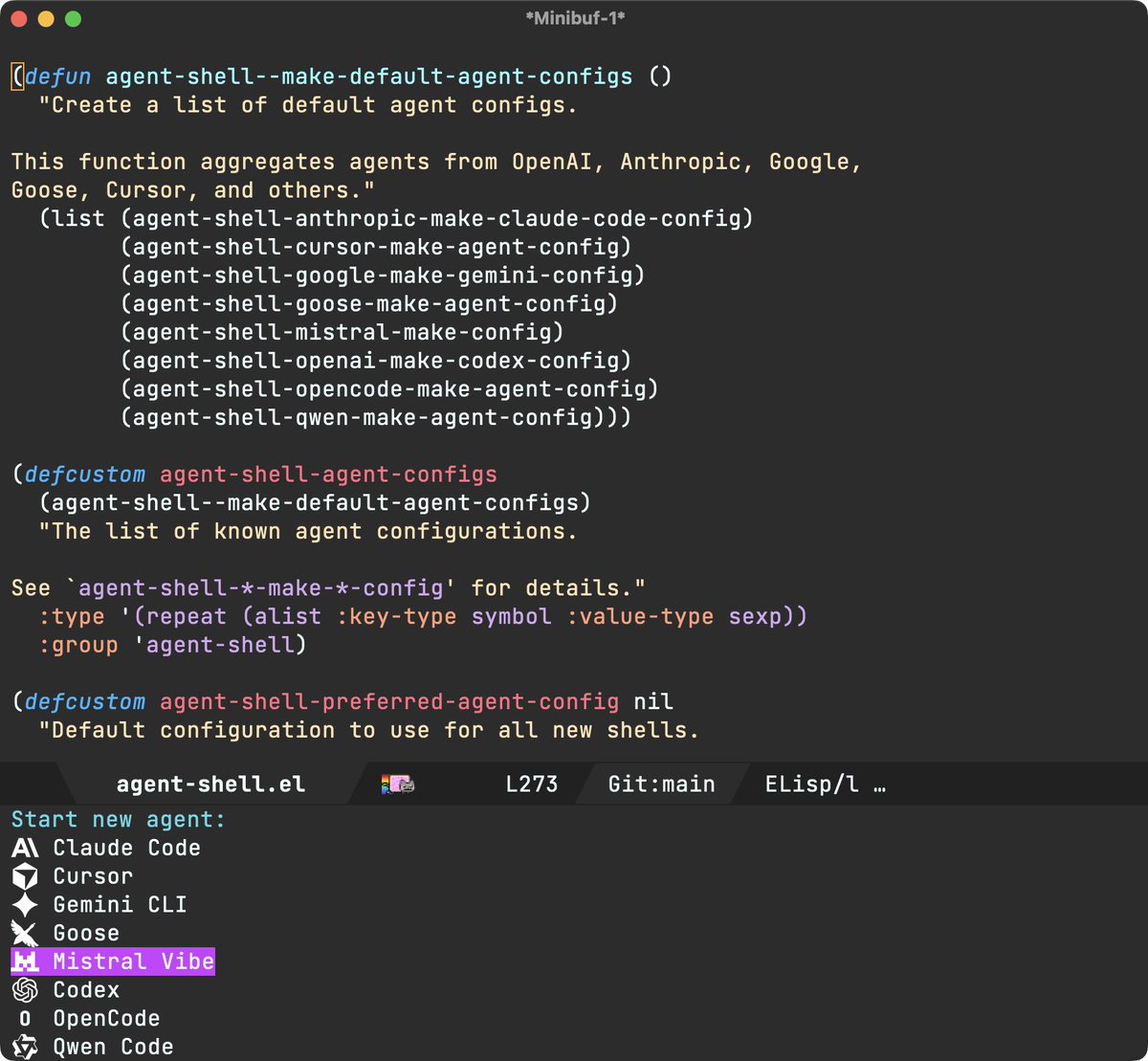The height and width of the screenshot is (1061, 1148).
Task: Click the Gemini sparkle icon
Action: coord(25,905)
